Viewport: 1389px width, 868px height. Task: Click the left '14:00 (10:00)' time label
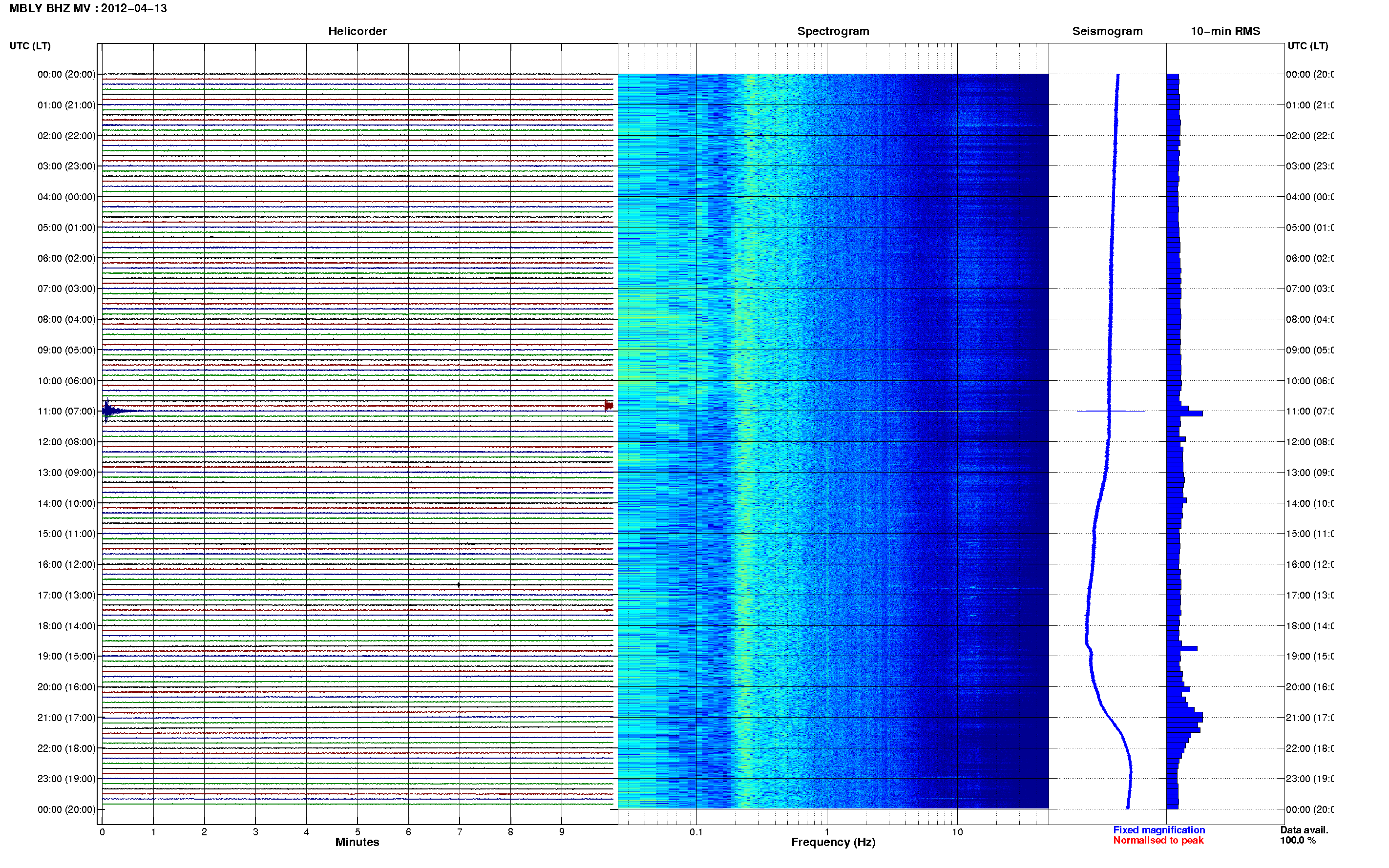point(66,503)
